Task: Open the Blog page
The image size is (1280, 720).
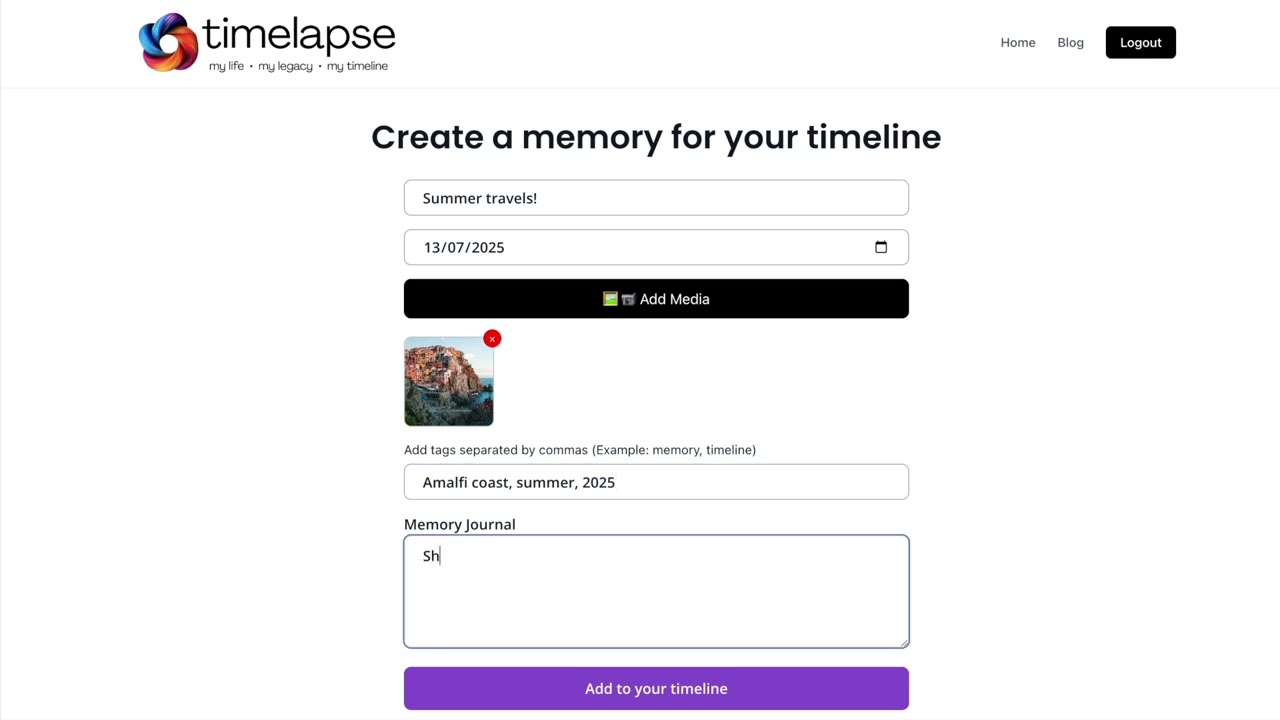Action: click(x=1070, y=43)
